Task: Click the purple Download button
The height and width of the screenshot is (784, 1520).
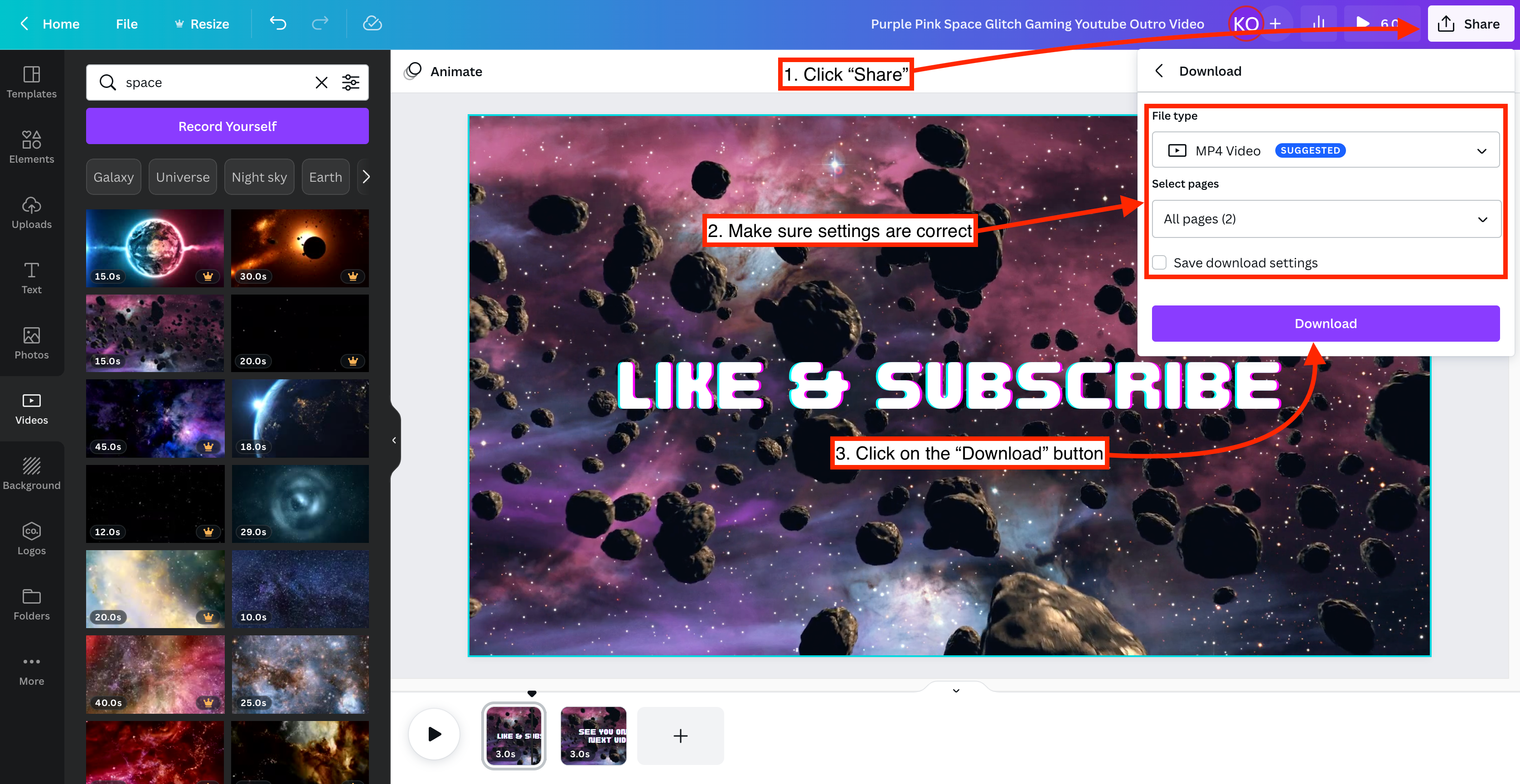Action: (1325, 323)
